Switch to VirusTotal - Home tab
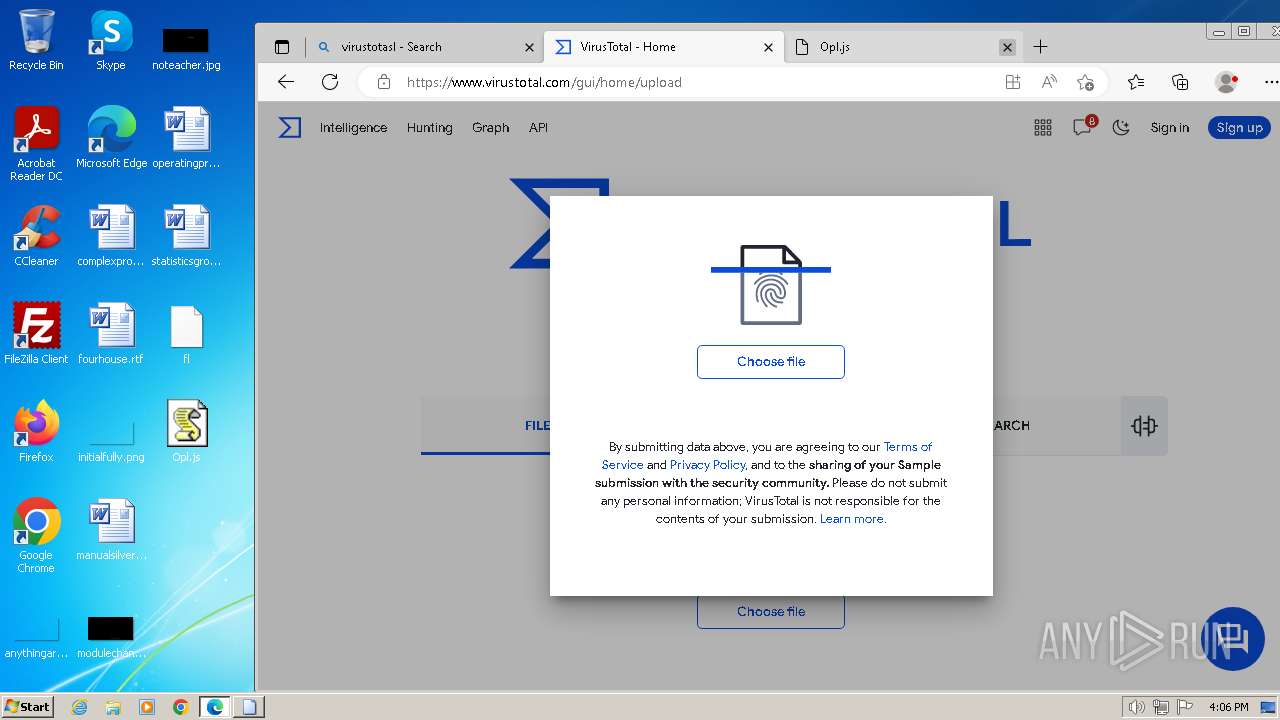This screenshot has height=720, width=1280. coord(664,47)
